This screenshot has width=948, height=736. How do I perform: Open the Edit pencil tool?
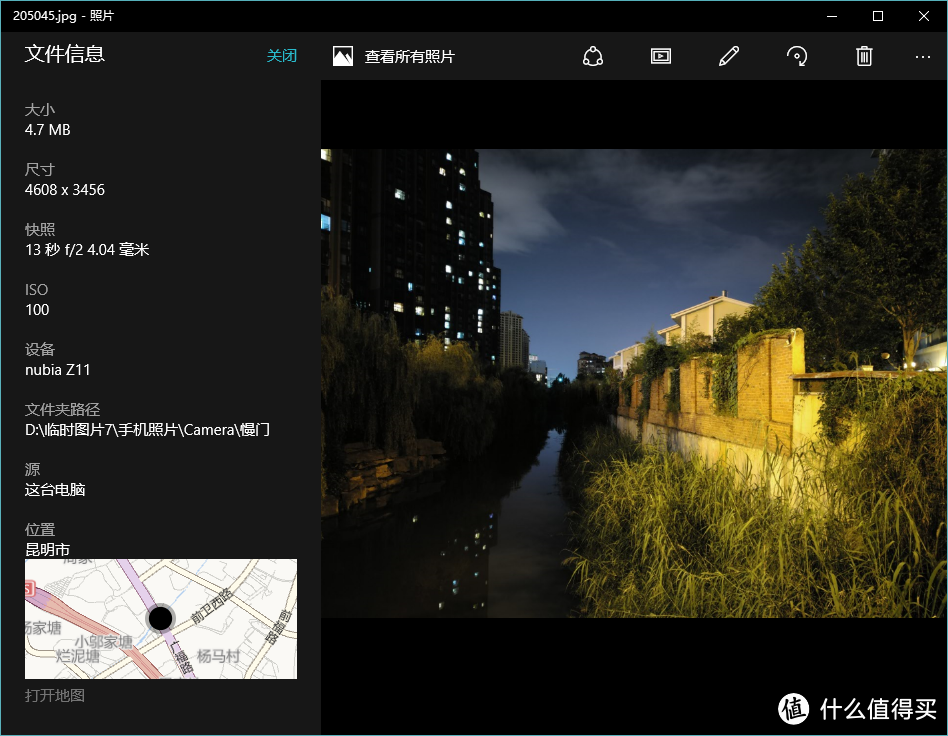click(729, 56)
